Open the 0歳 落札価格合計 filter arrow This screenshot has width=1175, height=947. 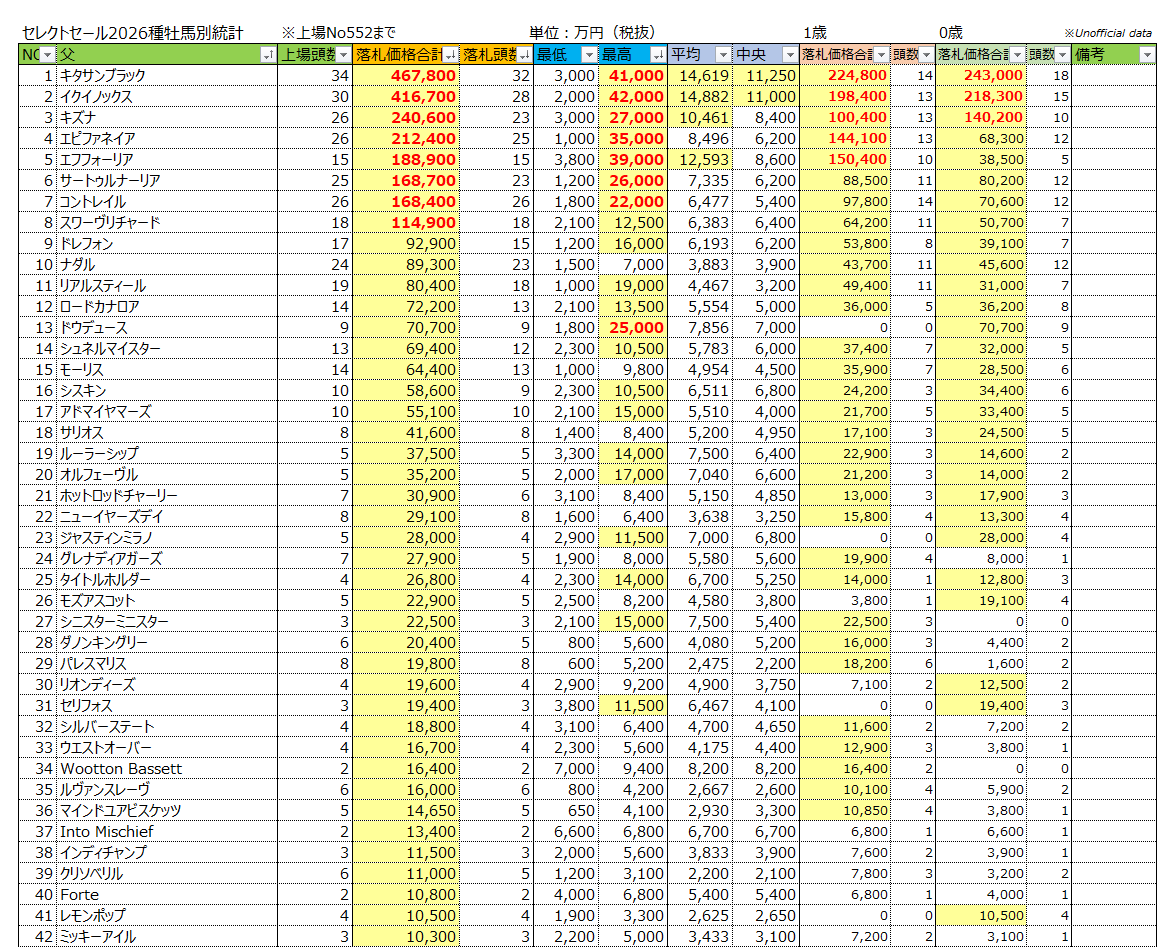pyautogui.click(x=1017, y=55)
